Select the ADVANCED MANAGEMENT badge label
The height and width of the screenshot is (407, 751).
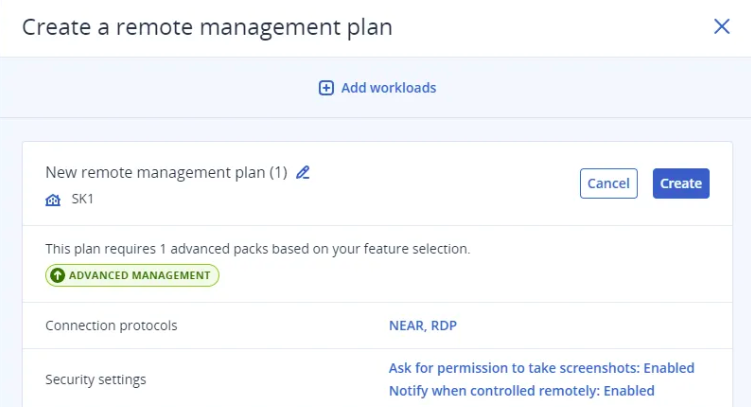pos(139,275)
